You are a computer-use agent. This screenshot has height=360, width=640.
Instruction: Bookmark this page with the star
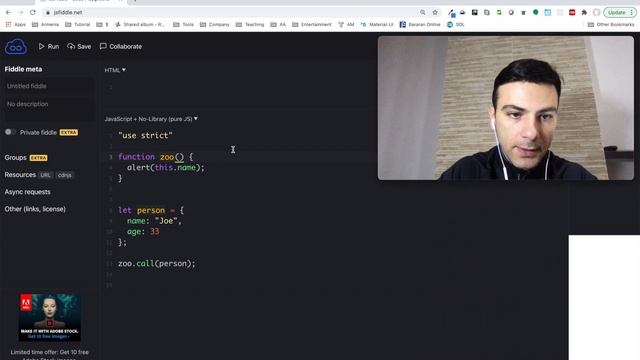click(x=435, y=13)
